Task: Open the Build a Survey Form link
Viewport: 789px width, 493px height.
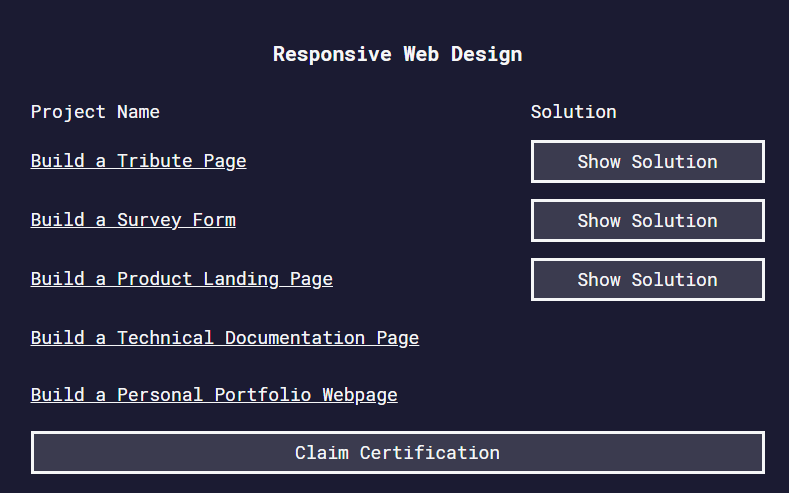Action: [133, 220]
